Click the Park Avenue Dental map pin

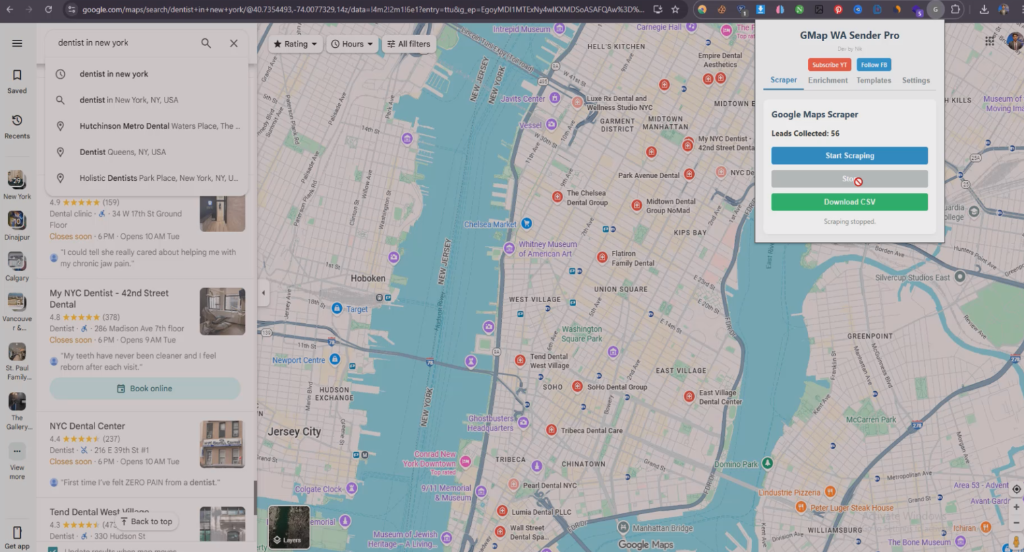point(689,174)
